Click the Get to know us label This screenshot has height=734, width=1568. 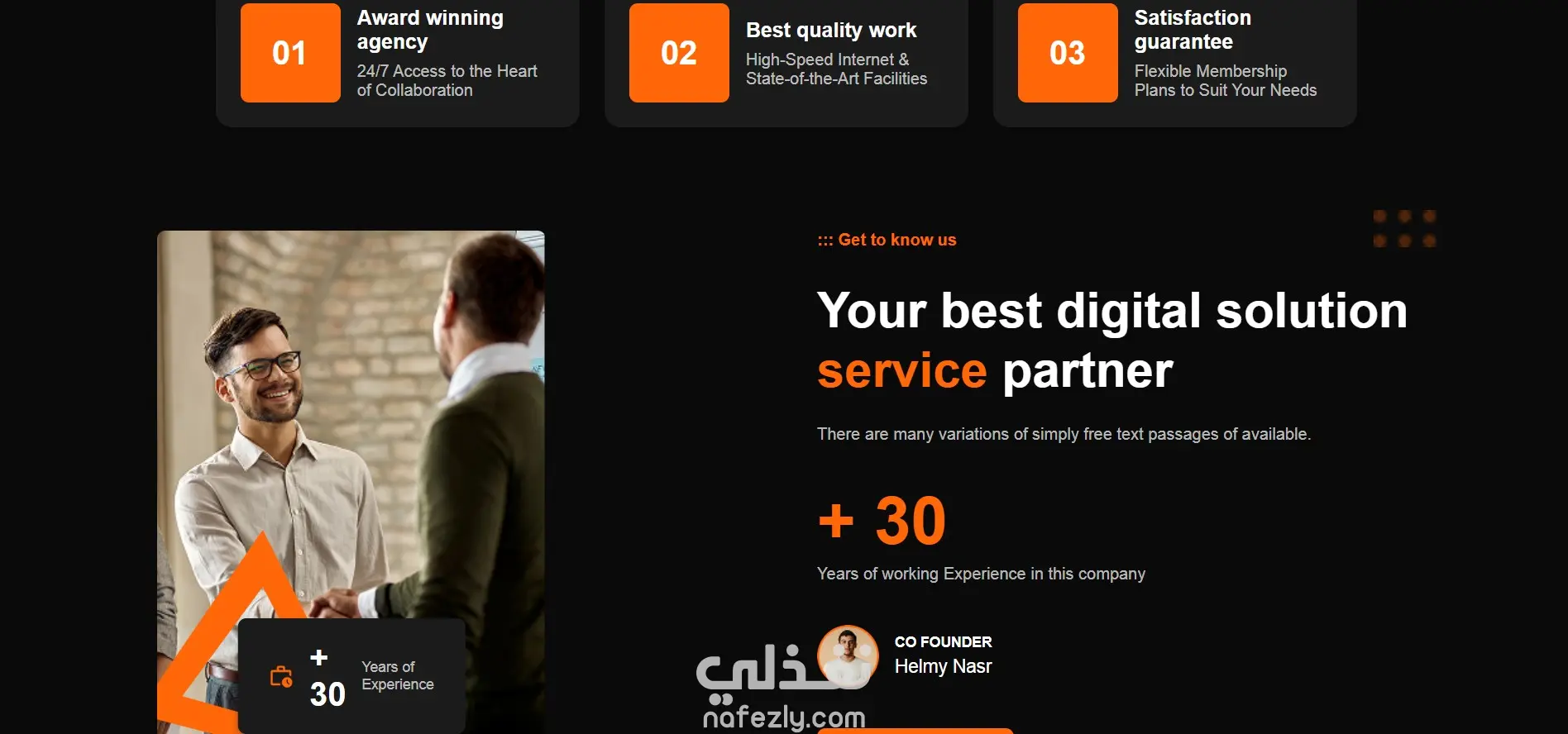(x=887, y=240)
